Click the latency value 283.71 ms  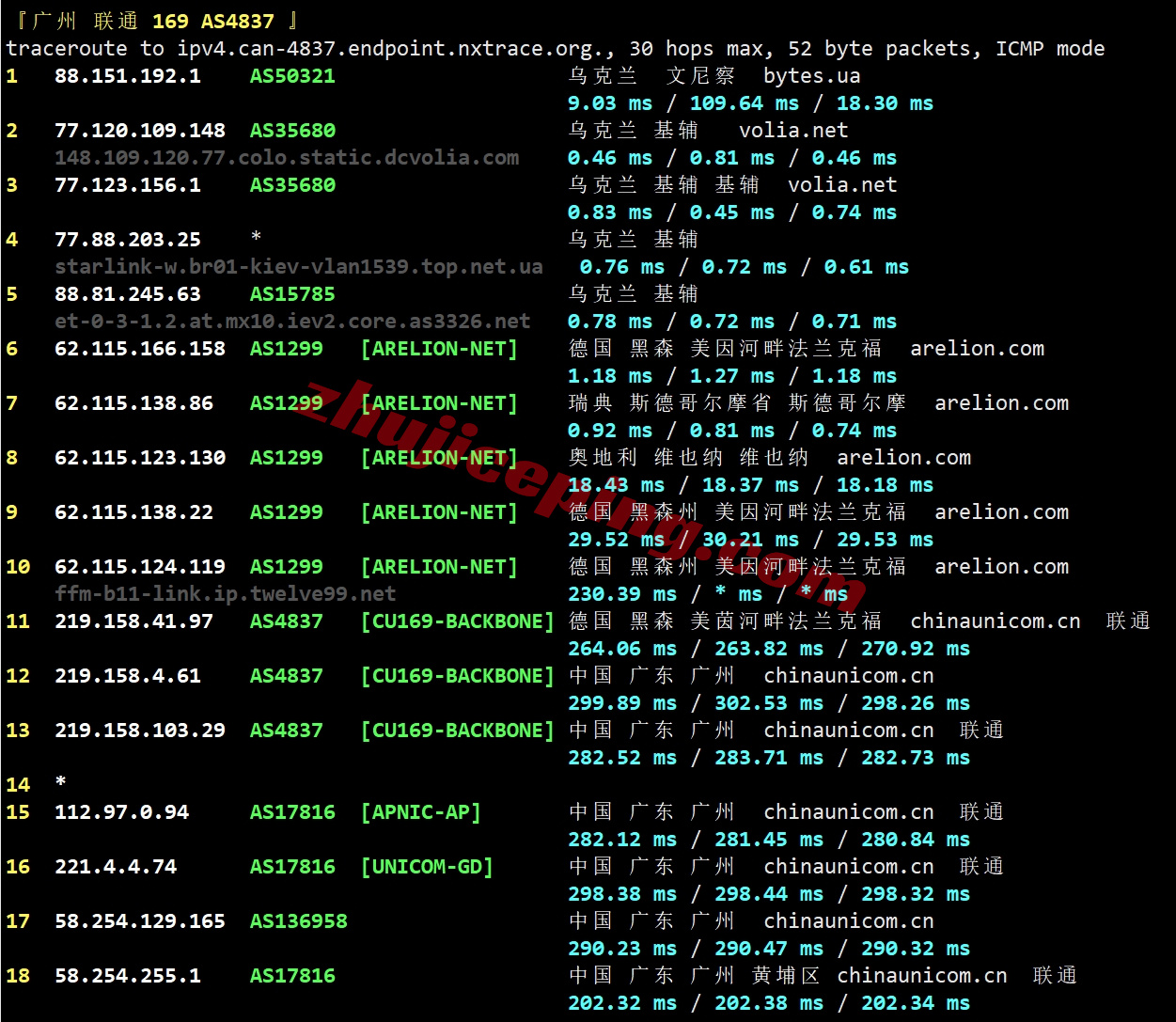point(769,758)
